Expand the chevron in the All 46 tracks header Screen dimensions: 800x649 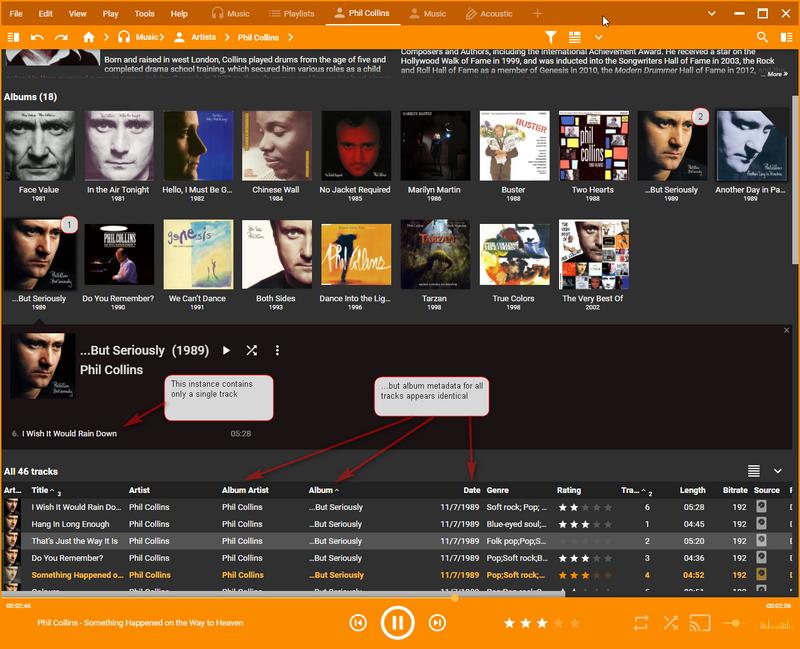(778, 471)
